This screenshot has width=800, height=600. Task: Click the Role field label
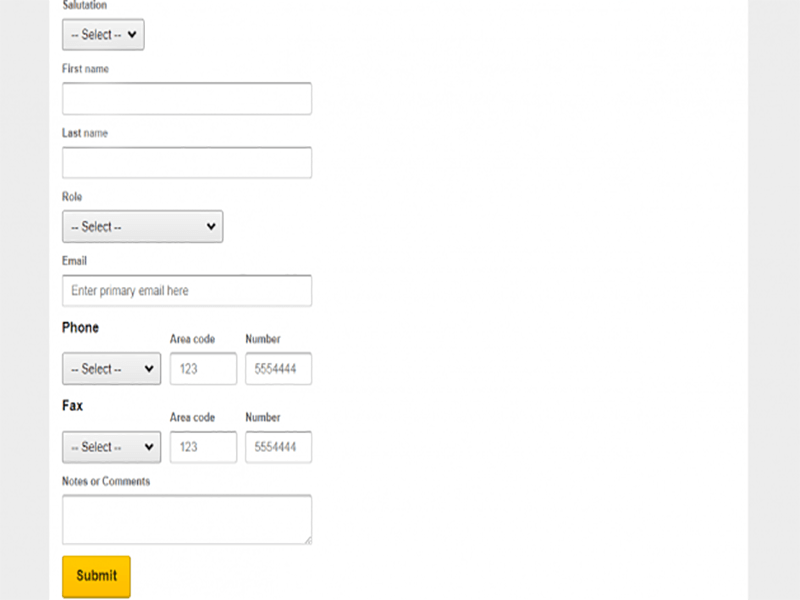72,197
